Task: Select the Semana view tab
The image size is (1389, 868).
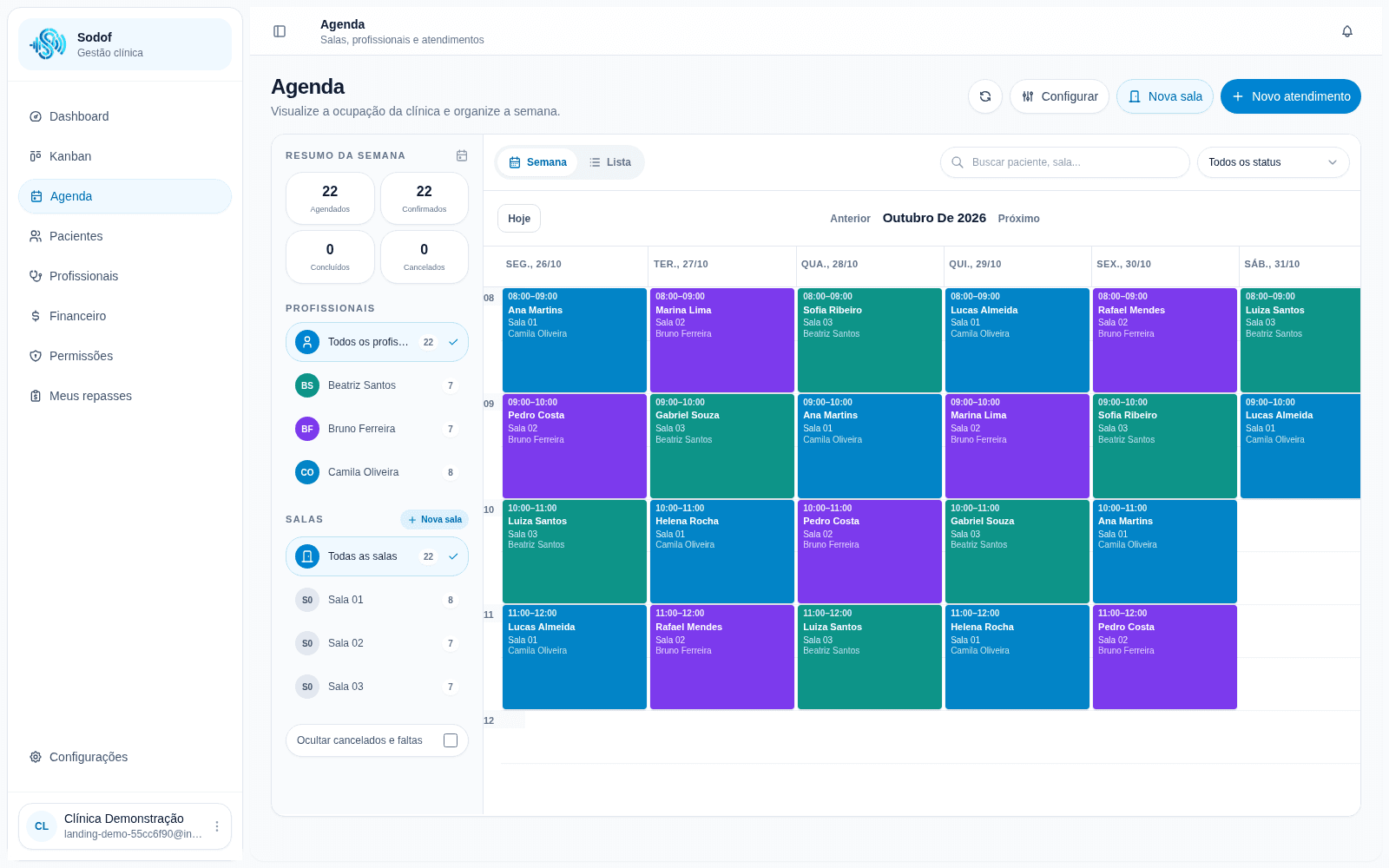Action: (537, 162)
